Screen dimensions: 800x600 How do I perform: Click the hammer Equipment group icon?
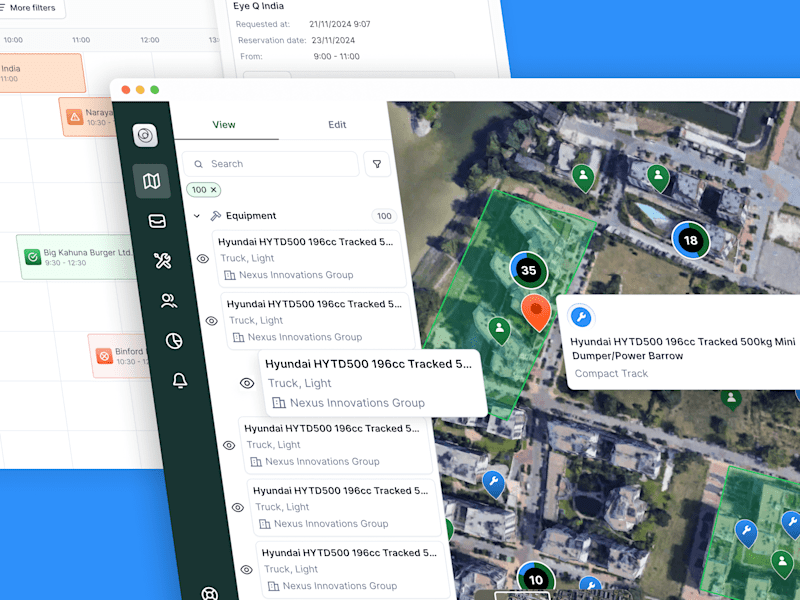click(x=215, y=216)
